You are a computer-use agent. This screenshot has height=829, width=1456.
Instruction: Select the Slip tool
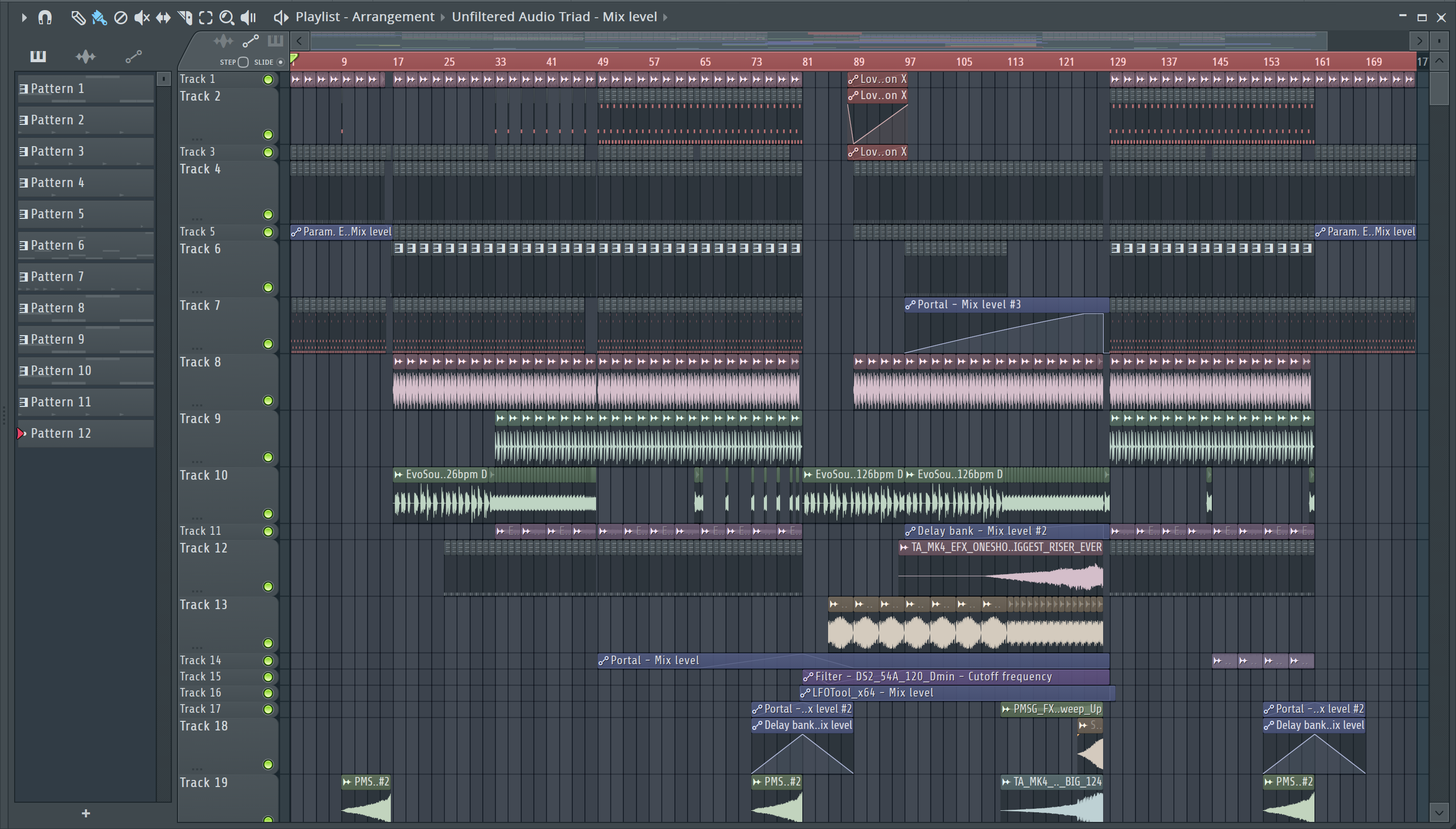163,18
